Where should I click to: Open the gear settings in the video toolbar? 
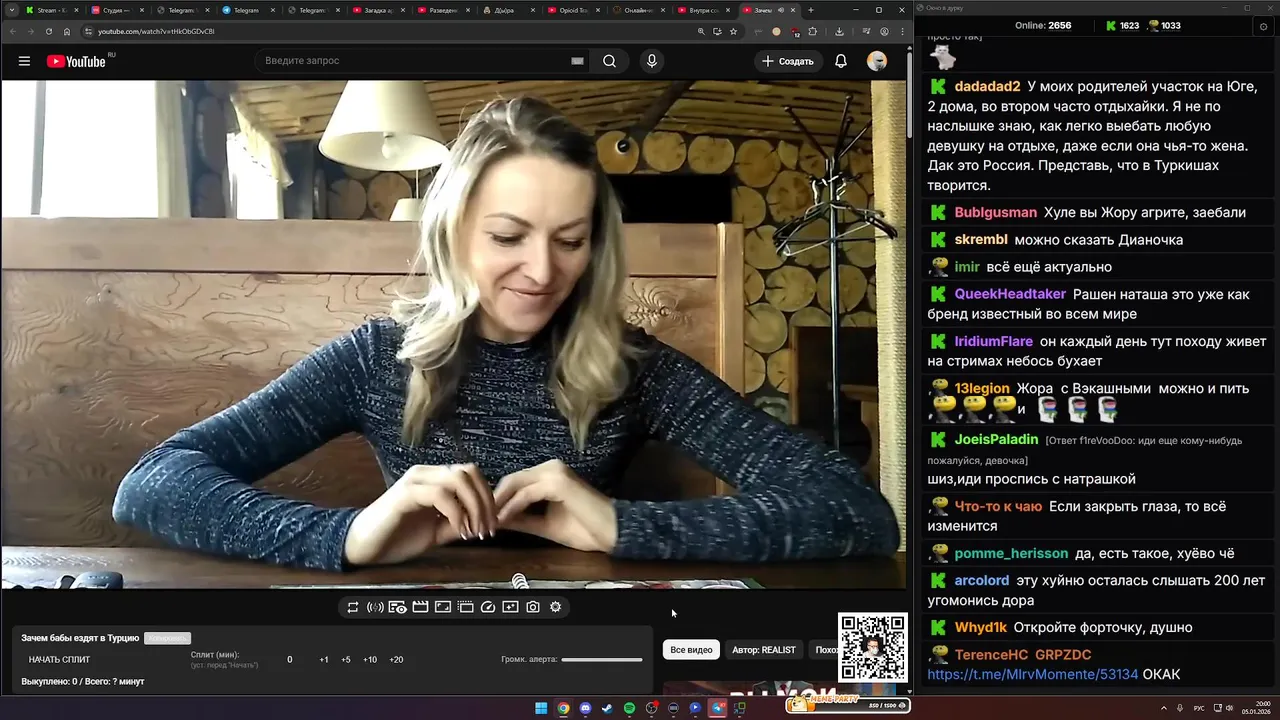pyautogui.click(x=556, y=607)
